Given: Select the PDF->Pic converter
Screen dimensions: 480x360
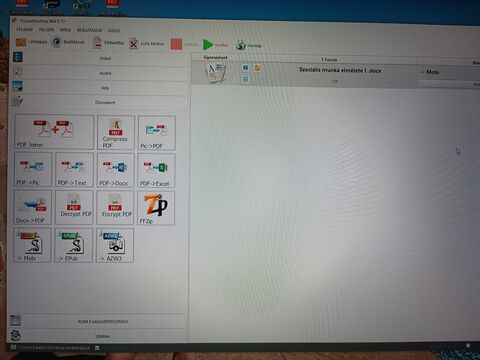Looking at the screenshot, I should [33, 169].
